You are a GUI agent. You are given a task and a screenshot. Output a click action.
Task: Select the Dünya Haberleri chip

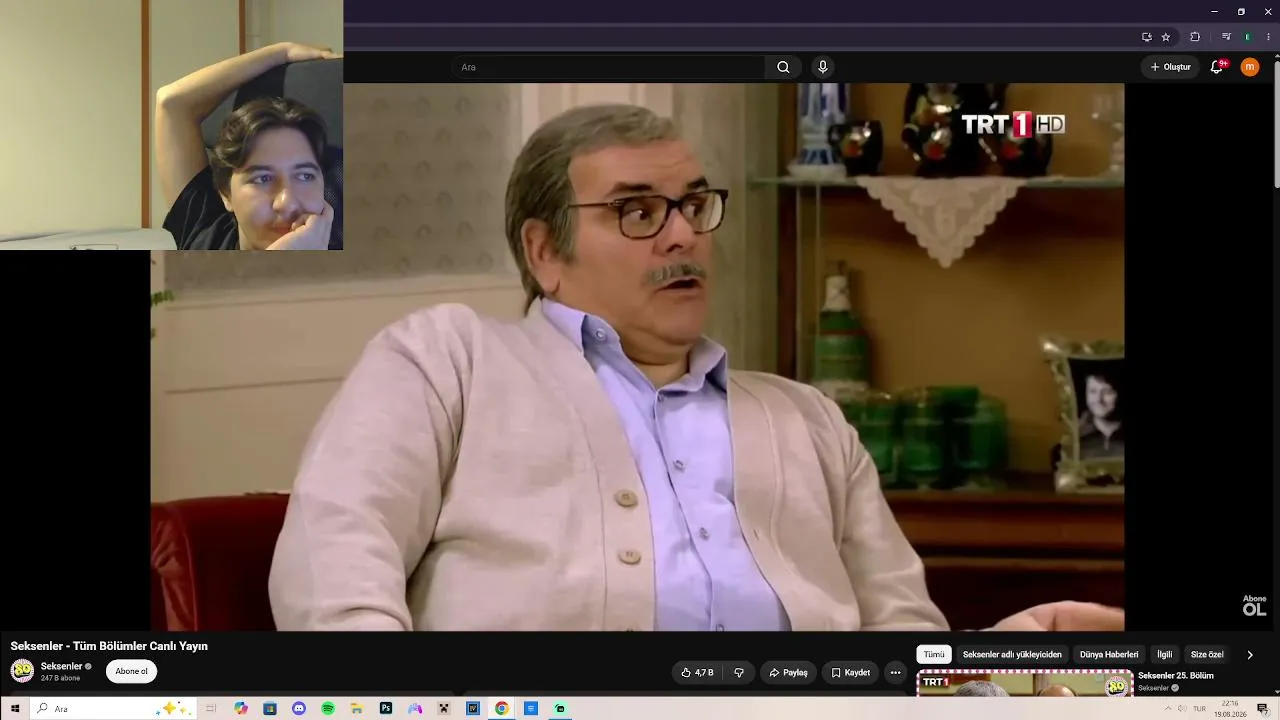pos(1109,655)
